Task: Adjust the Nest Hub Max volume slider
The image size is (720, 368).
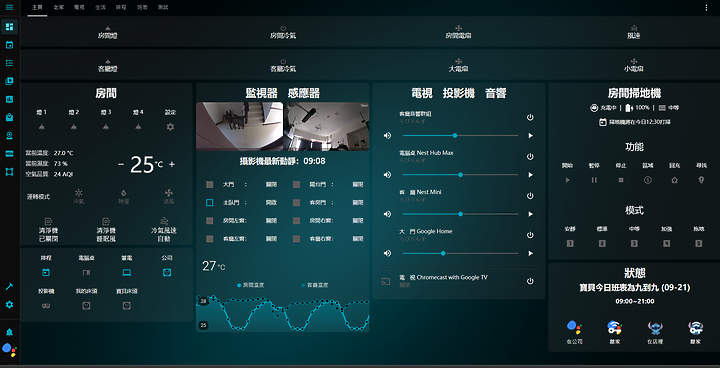Action: tap(460, 175)
